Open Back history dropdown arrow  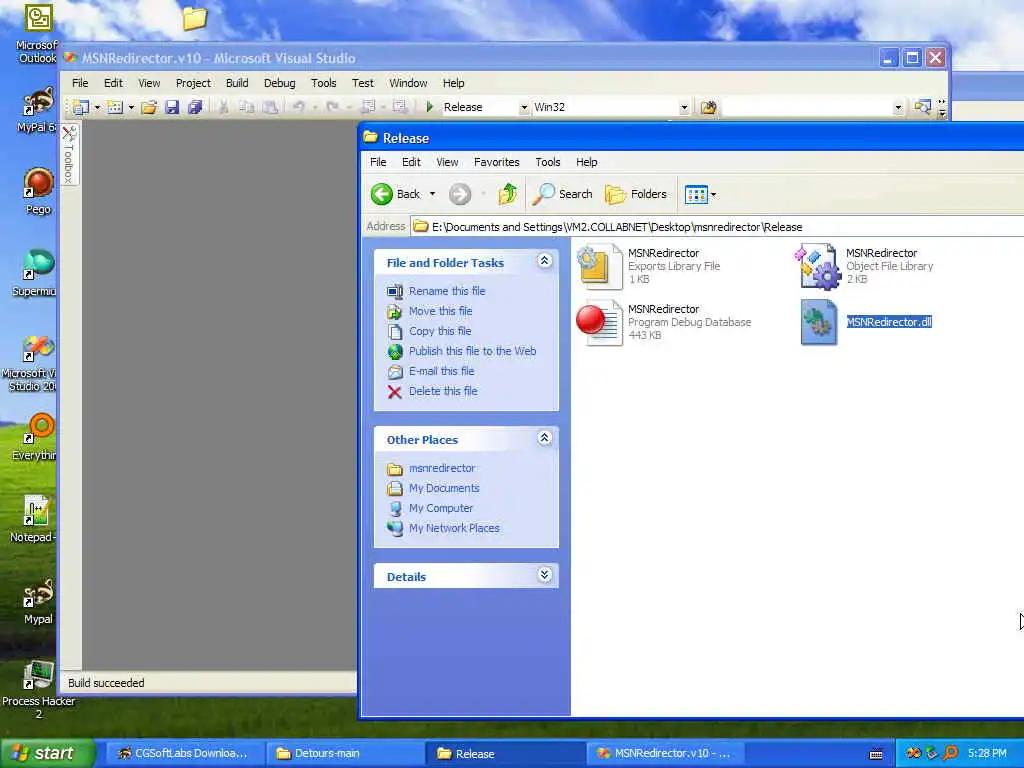tap(432, 194)
